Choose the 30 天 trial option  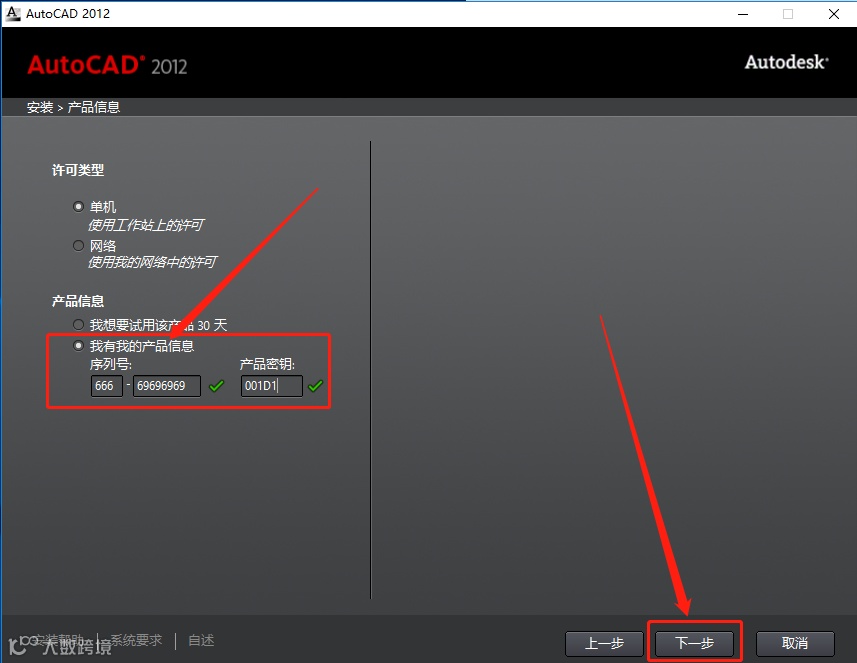pos(78,325)
